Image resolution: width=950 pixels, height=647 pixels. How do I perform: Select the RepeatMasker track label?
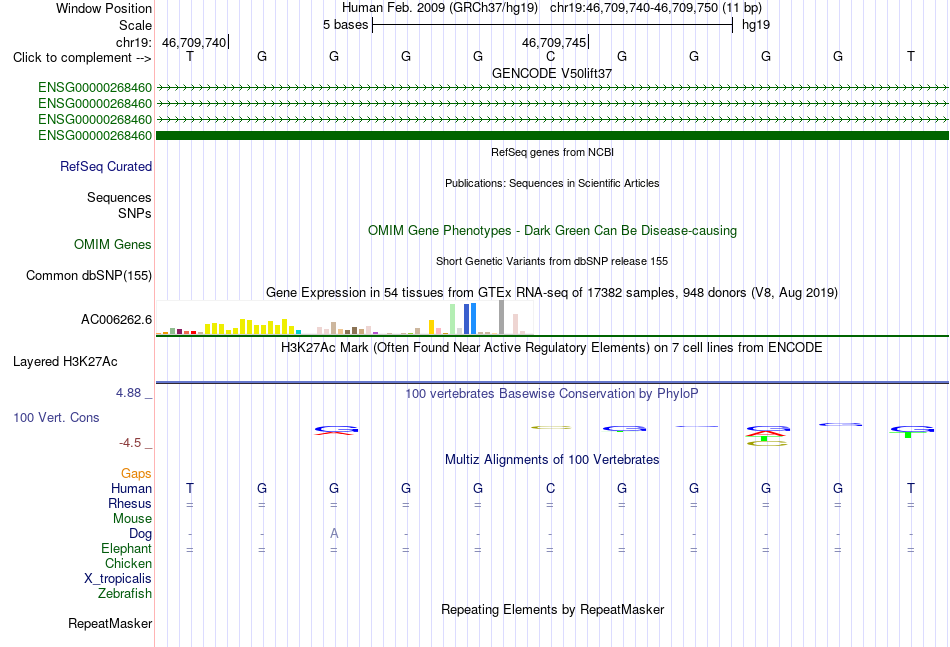[x=110, y=623]
